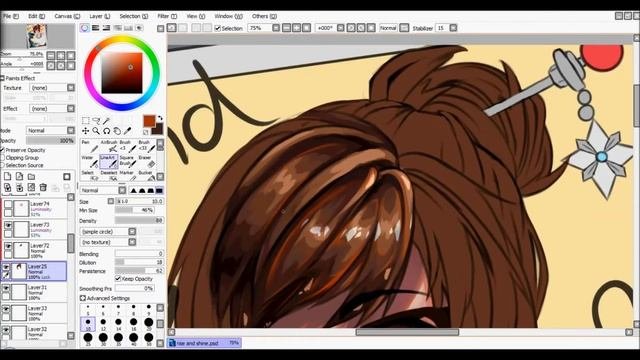Pick brush size preset 12

[x=103, y=324]
